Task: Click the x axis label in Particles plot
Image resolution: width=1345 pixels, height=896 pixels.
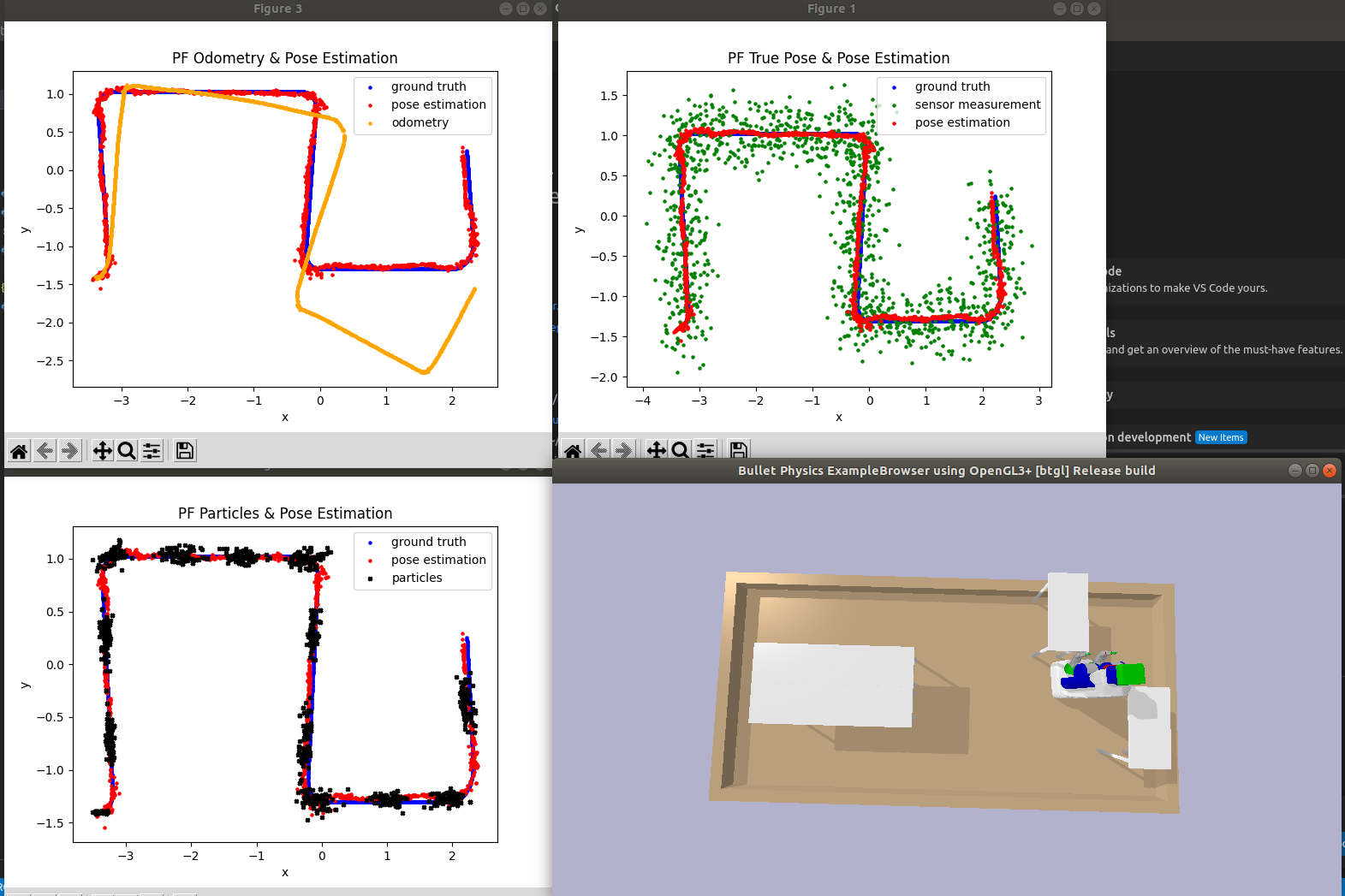Action: 285,873
